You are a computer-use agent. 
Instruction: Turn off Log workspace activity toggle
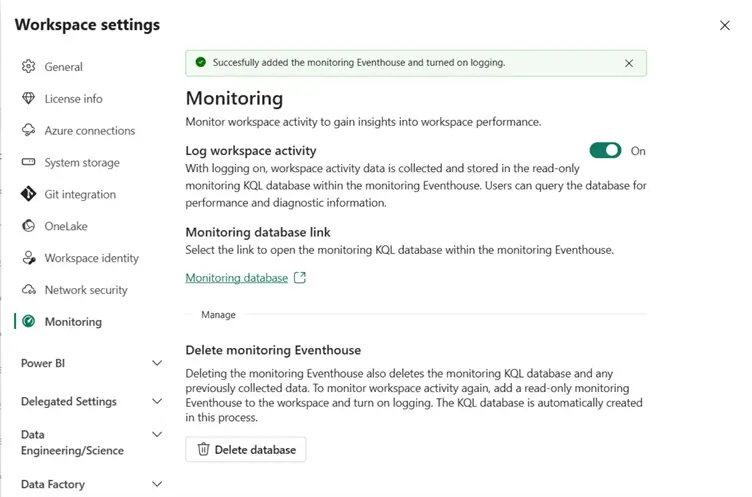point(605,151)
